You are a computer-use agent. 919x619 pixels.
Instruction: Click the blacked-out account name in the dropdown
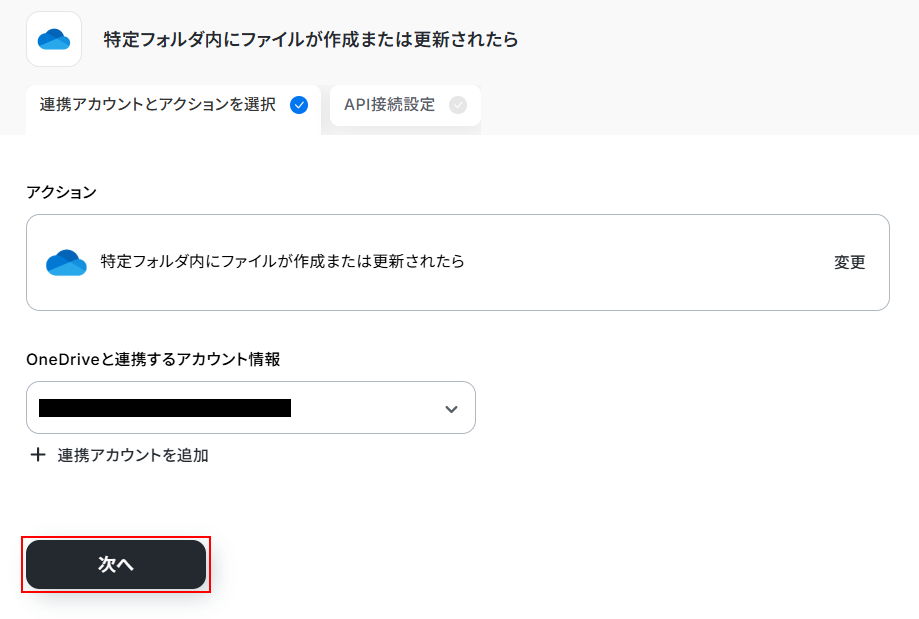click(164, 408)
